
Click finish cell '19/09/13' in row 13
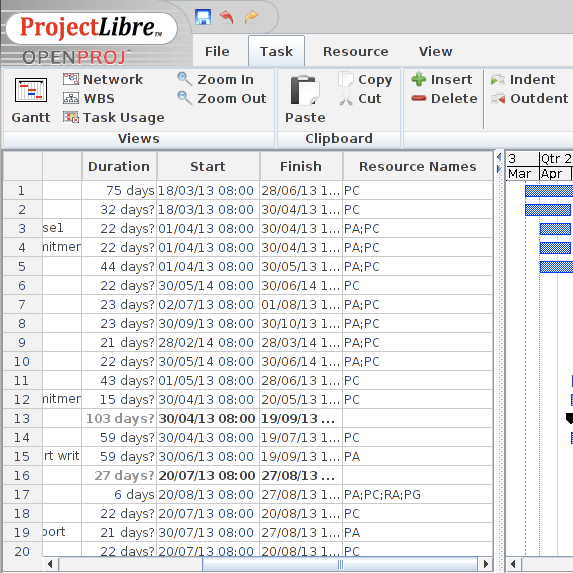pyautogui.click(x=301, y=418)
